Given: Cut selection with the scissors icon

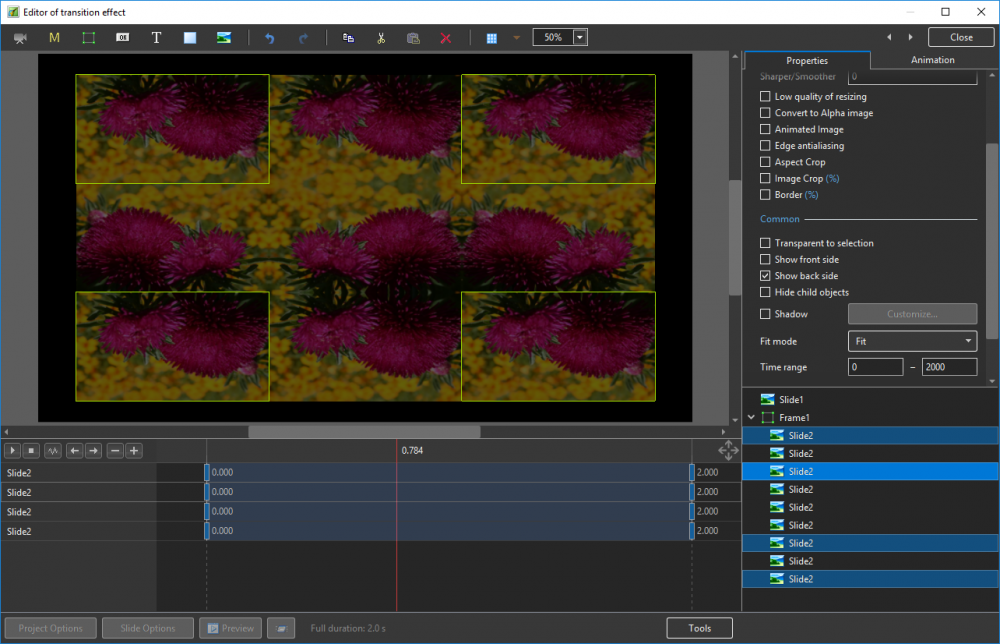Looking at the screenshot, I should point(381,38).
